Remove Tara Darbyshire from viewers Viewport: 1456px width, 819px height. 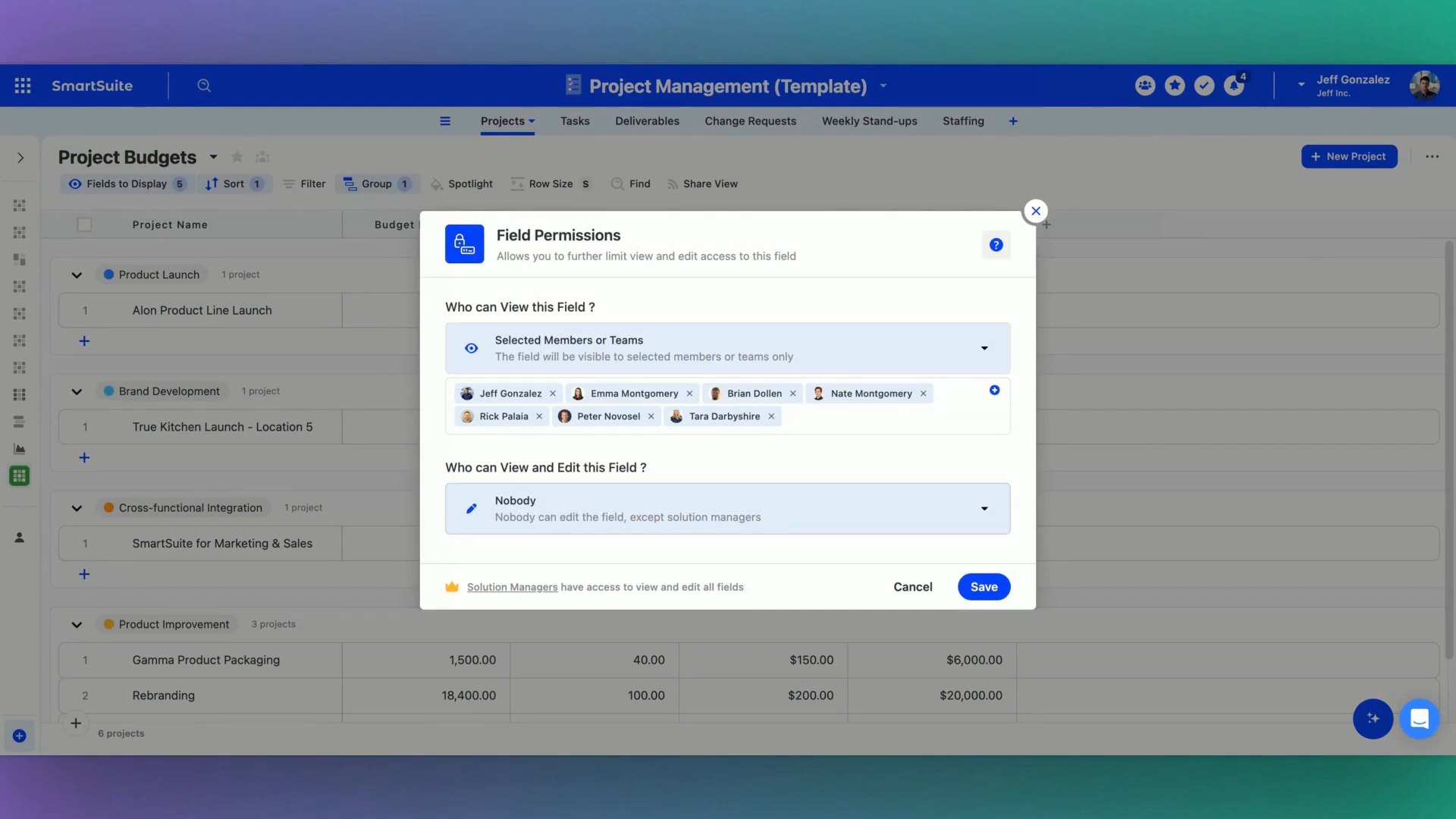pyautogui.click(x=771, y=416)
